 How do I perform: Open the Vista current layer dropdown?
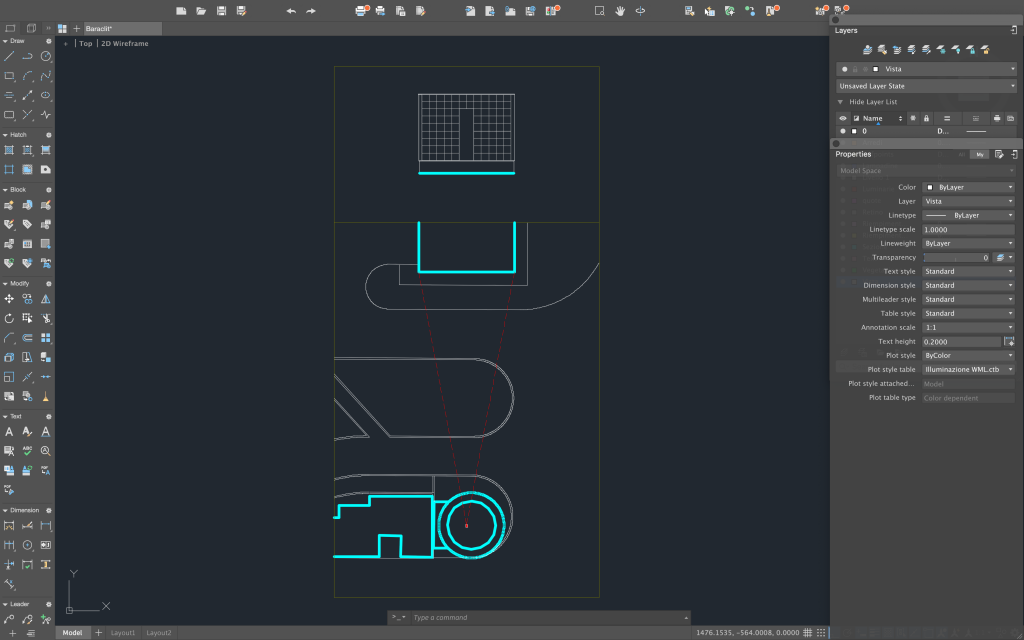(926, 69)
